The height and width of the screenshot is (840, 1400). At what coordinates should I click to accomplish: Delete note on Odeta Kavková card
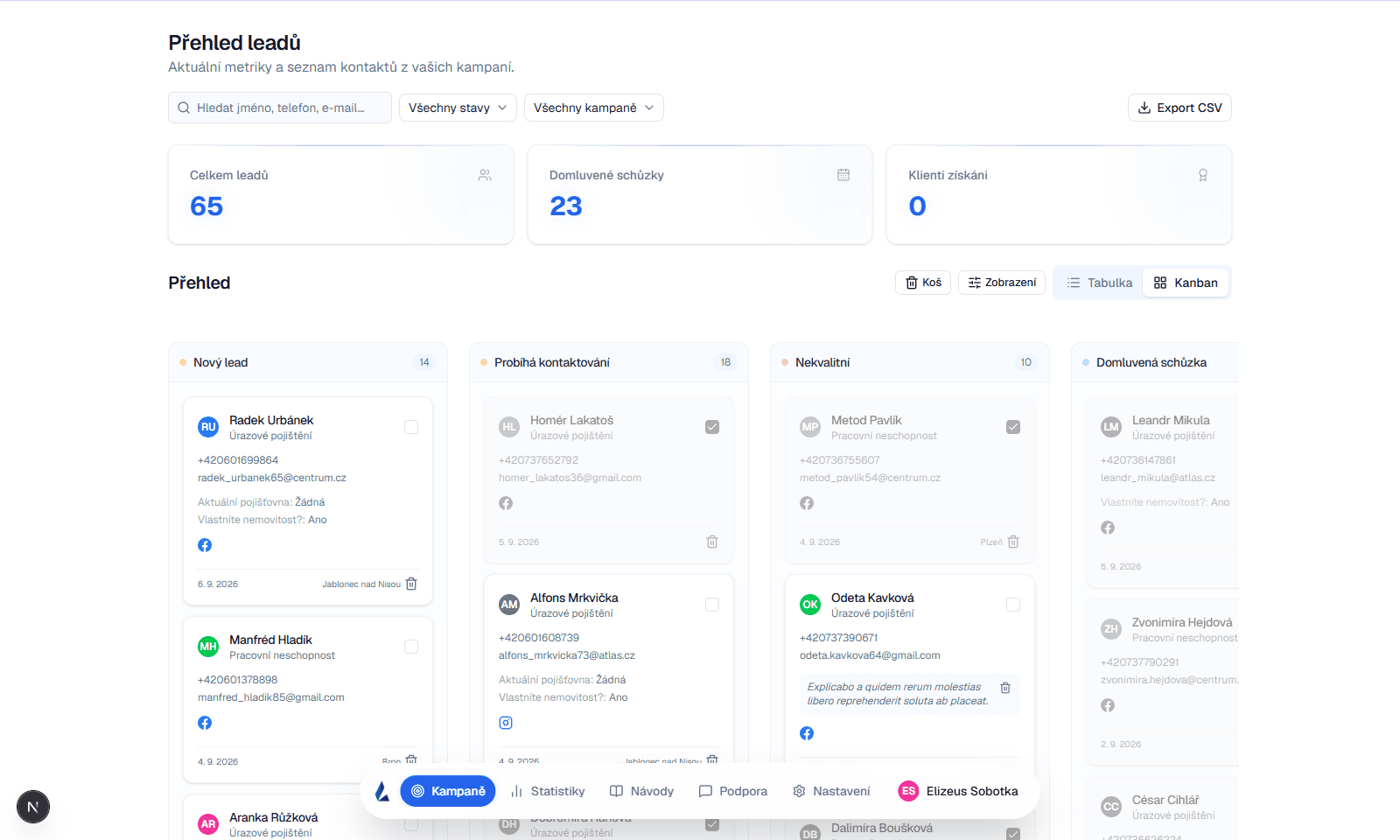[x=1005, y=688]
